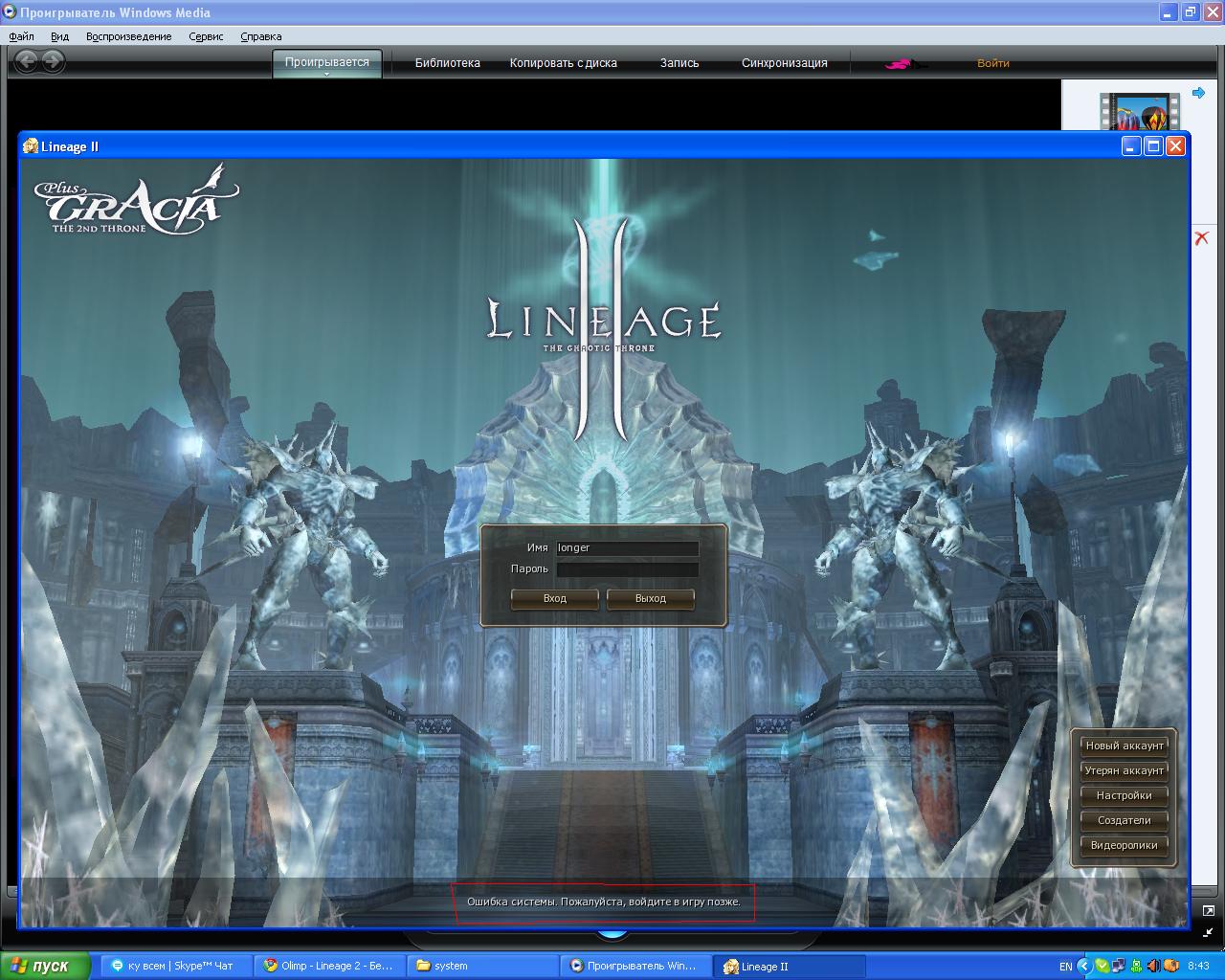Open the Запись tab
Screen dimensions: 1225x980
tap(679, 63)
